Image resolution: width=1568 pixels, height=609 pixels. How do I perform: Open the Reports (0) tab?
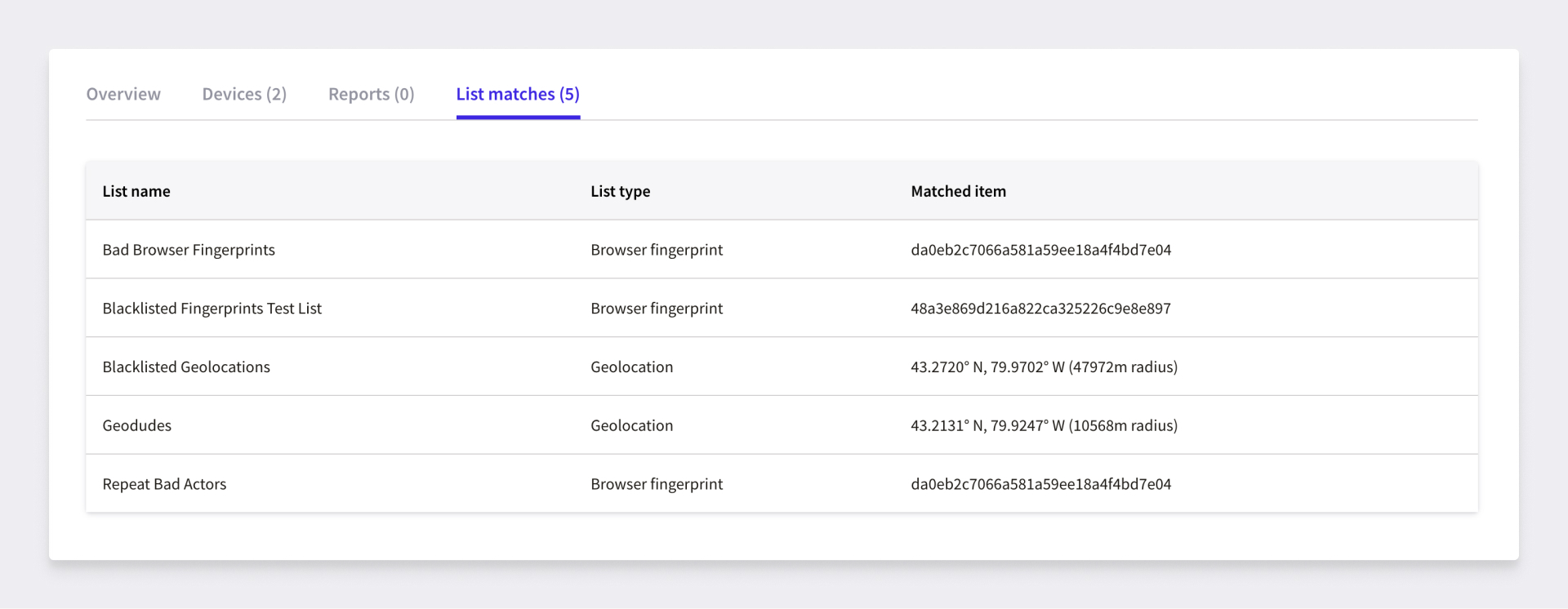(371, 94)
